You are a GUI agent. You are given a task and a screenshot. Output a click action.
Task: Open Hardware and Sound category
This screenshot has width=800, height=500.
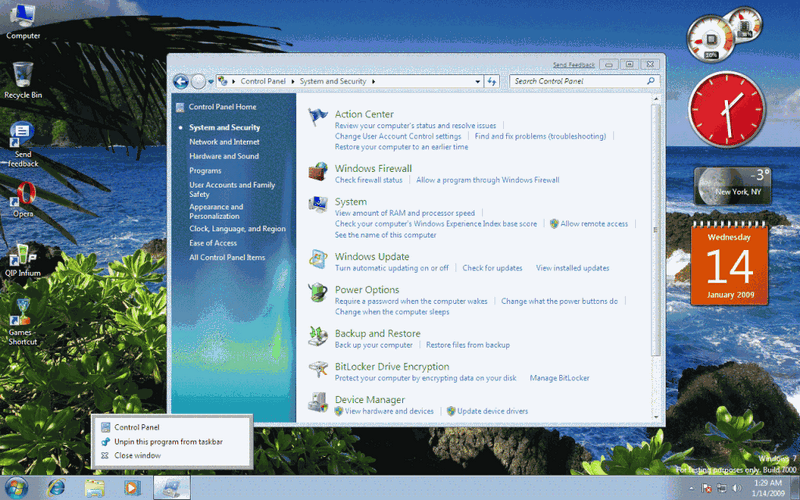[224, 156]
